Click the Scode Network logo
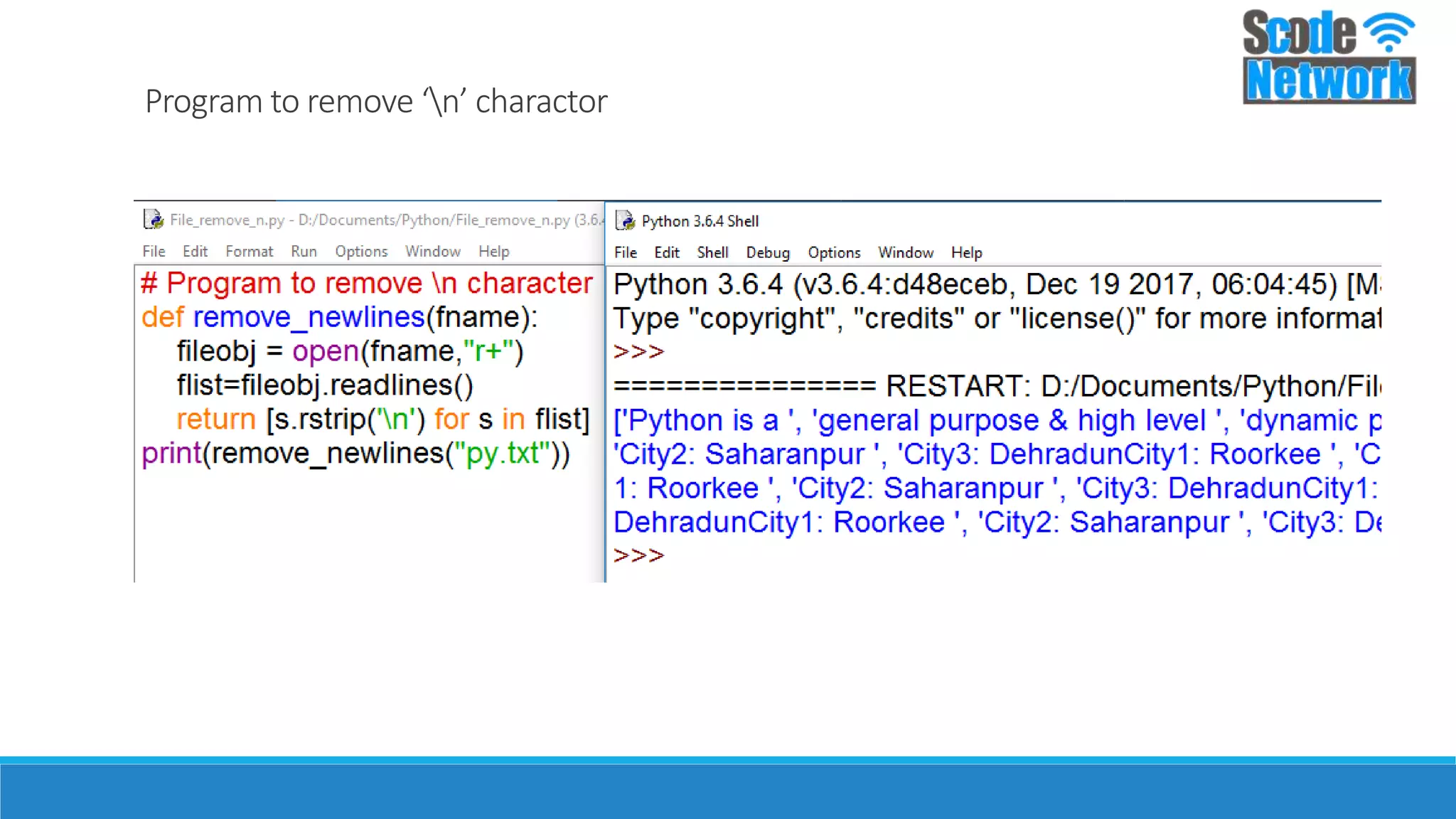1456x819 pixels. click(1329, 57)
